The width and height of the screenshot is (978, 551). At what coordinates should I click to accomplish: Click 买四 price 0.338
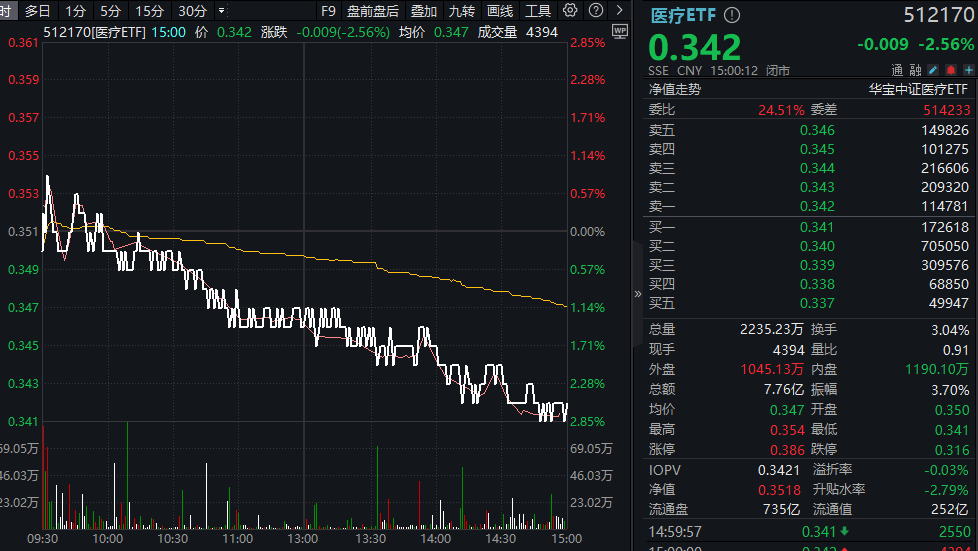click(x=817, y=284)
